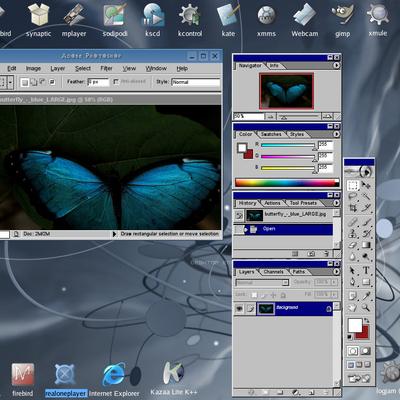Select the Rectangular Marquee tool in toolbox
Viewport: 400px width, 400px height.
(353, 185)
